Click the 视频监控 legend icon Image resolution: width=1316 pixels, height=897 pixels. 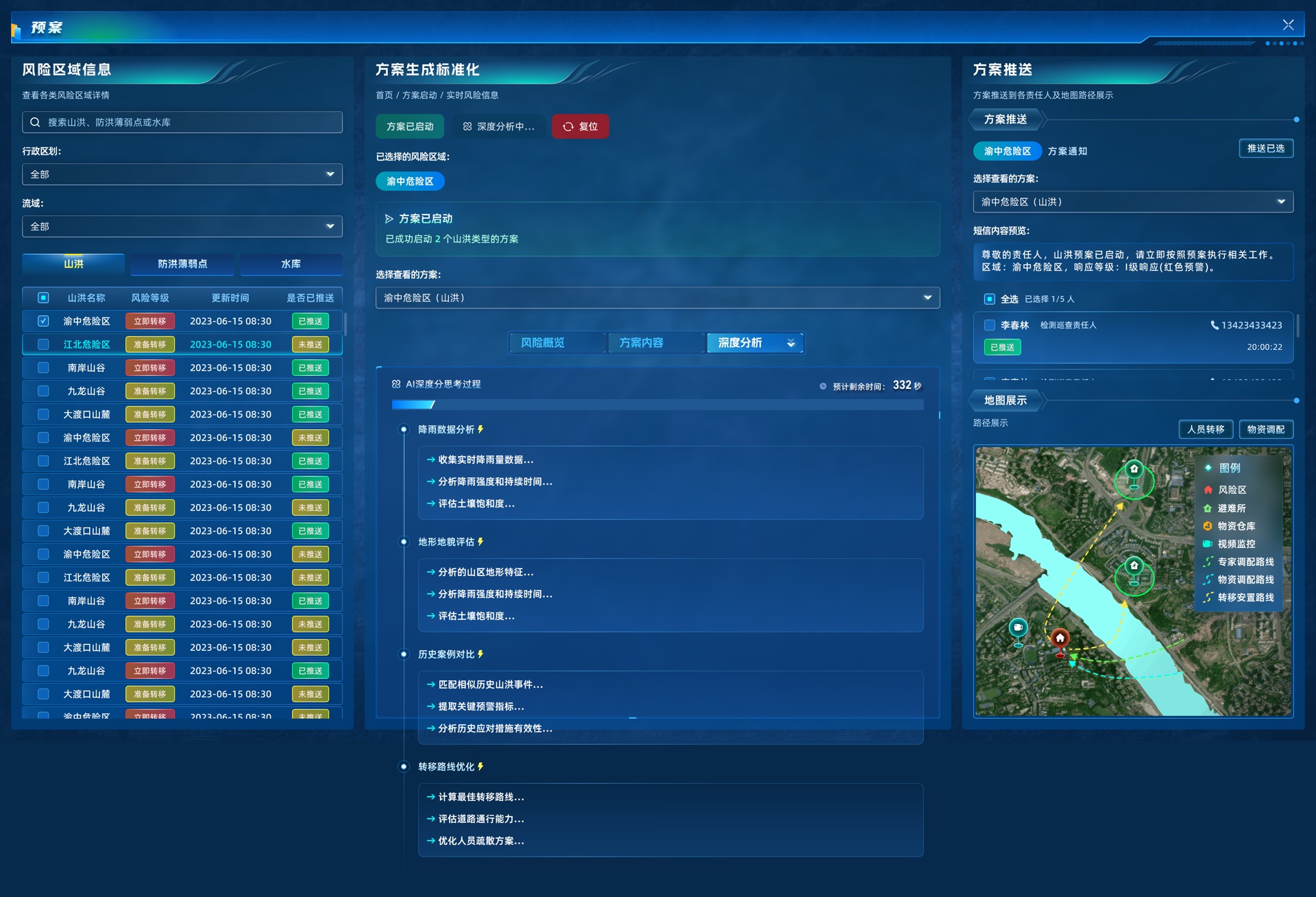click(1208, 544)
